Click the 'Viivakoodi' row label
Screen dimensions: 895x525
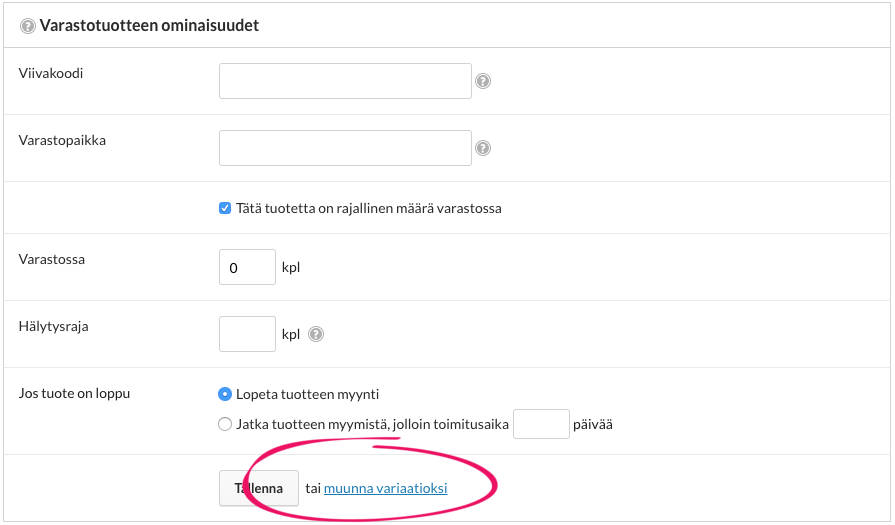click(51, 73)
